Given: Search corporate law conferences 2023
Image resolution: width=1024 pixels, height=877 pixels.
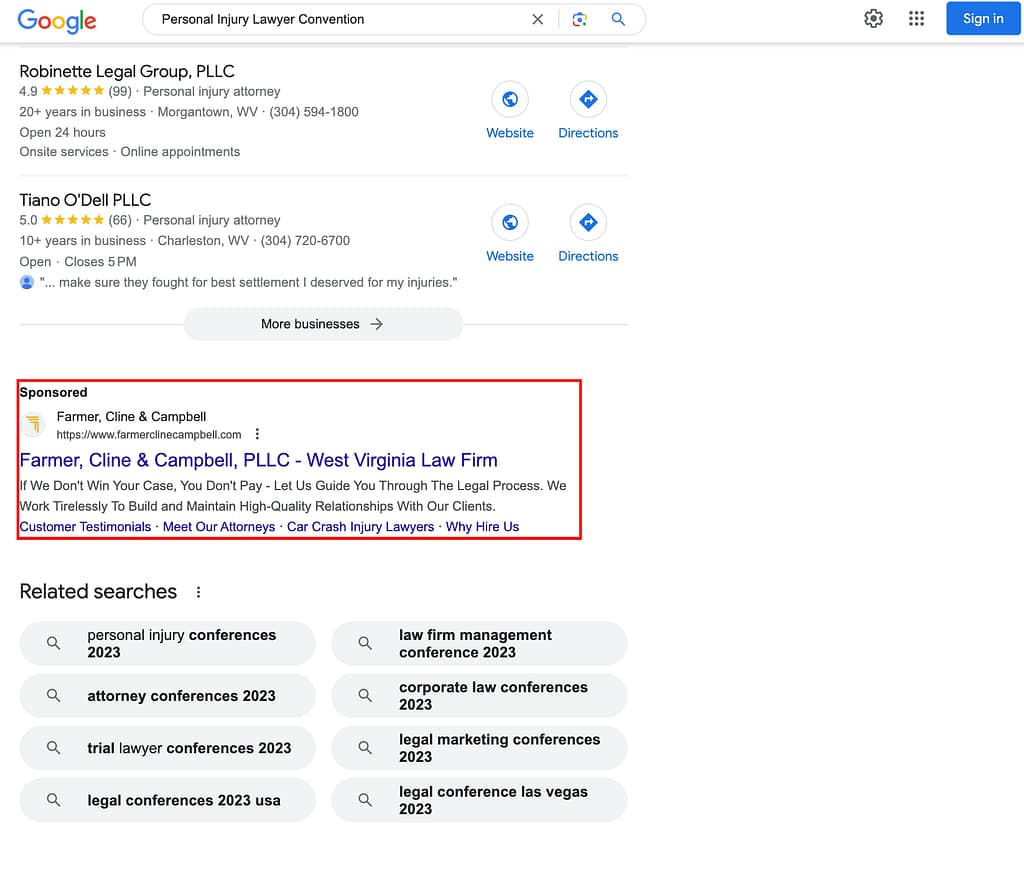Looking at the screenshot, I should (x=479, y=695).
